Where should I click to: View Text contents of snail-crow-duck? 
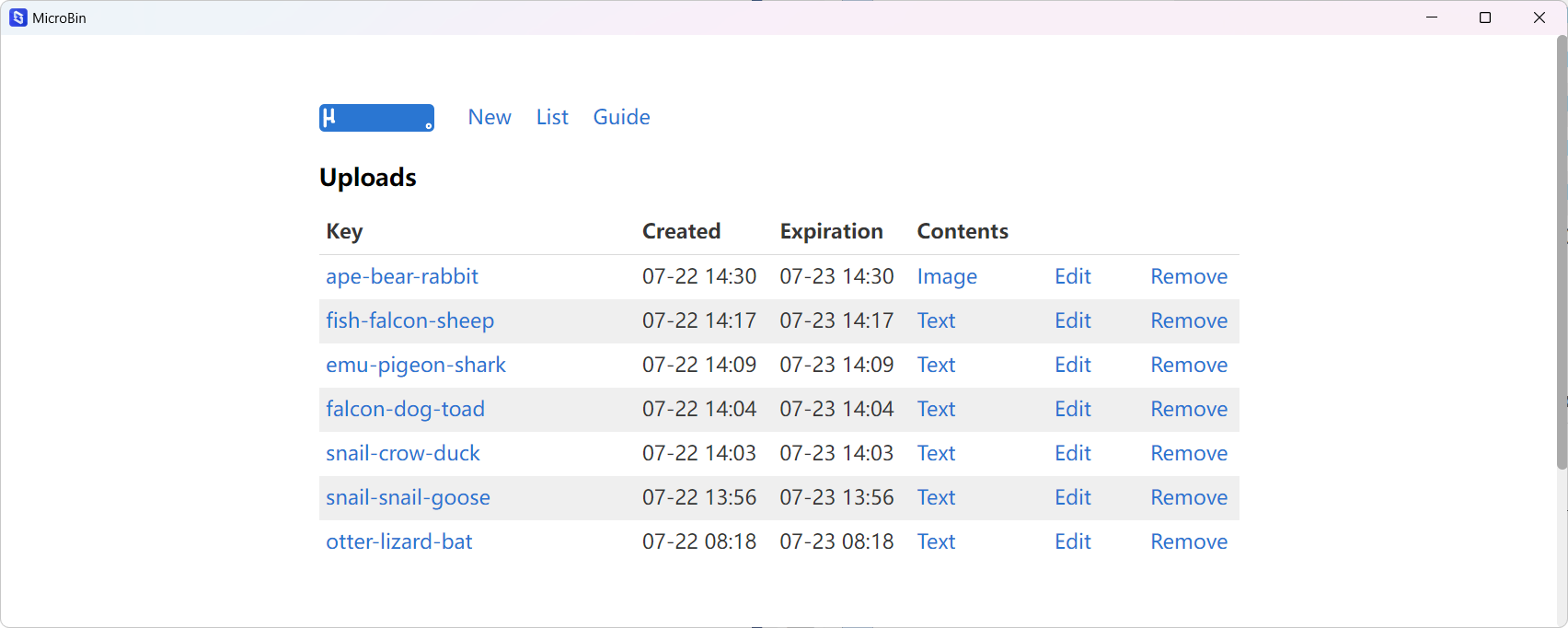click(936, 453)
